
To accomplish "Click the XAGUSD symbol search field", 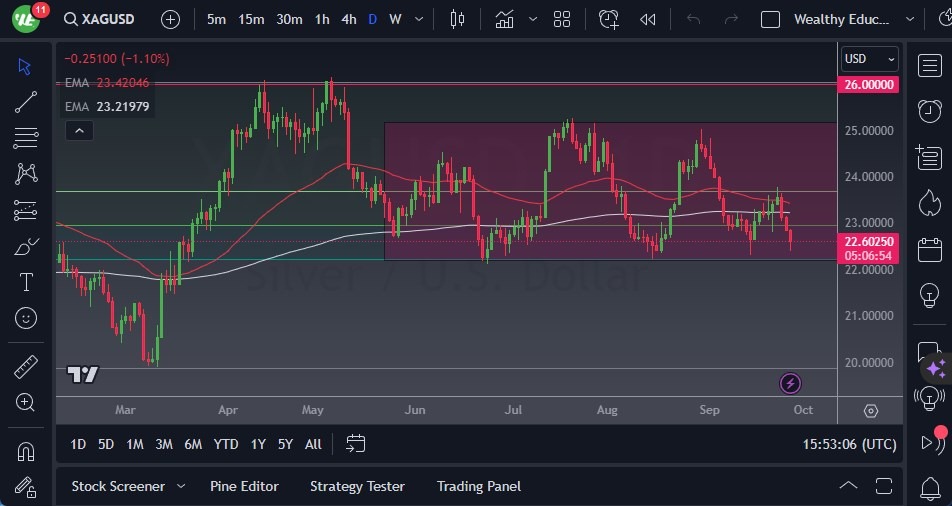I will coord(105,19).
